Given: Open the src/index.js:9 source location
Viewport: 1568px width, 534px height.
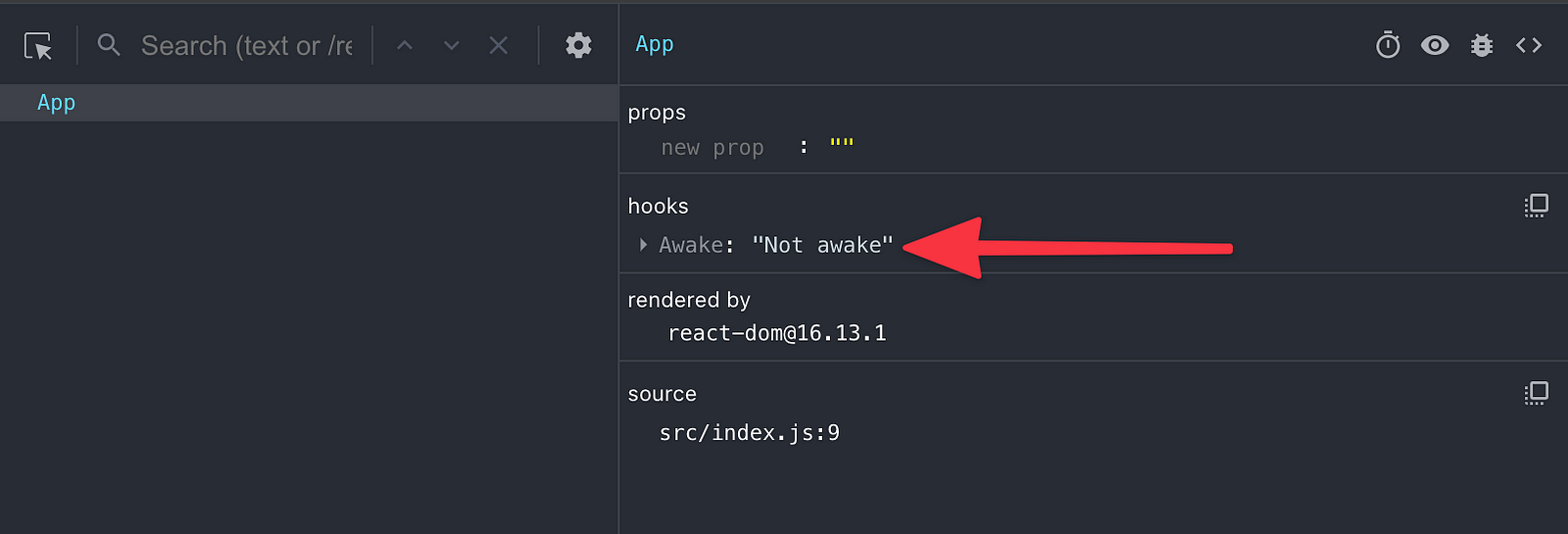Looking at the screenshot, I should pos(750,433).
